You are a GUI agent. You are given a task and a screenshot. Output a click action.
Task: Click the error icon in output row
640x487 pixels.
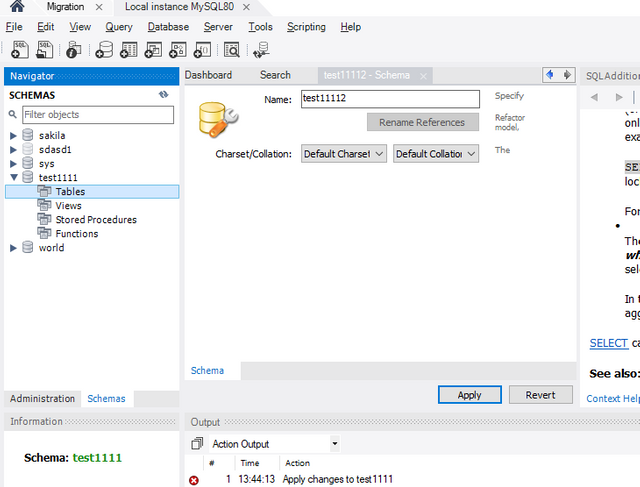point(194,480)
